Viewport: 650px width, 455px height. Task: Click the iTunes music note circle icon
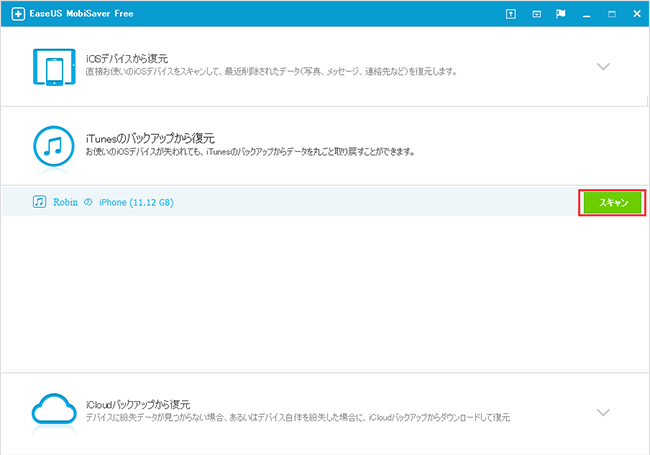54,146
